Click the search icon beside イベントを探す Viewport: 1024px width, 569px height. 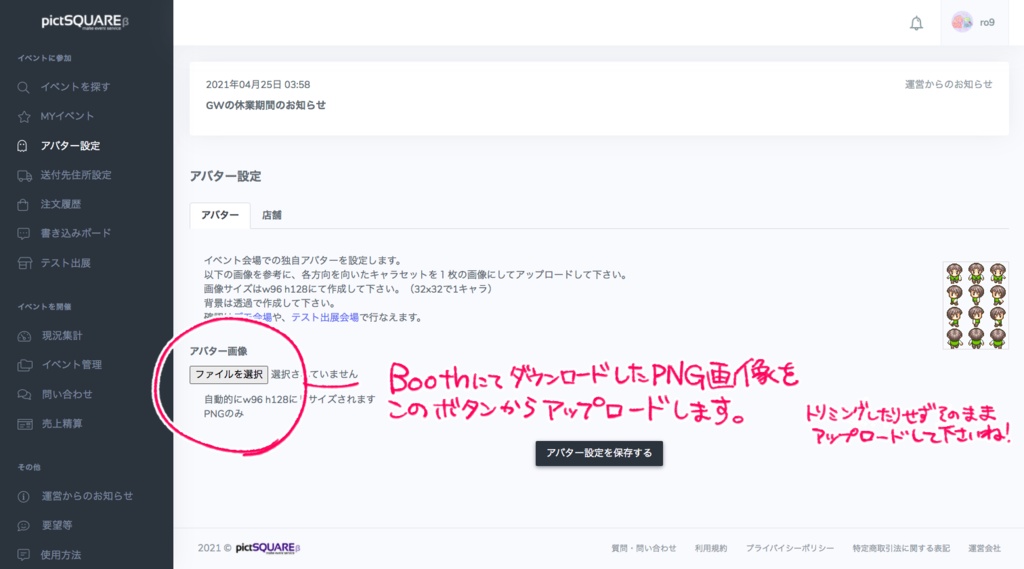(24, 87)
